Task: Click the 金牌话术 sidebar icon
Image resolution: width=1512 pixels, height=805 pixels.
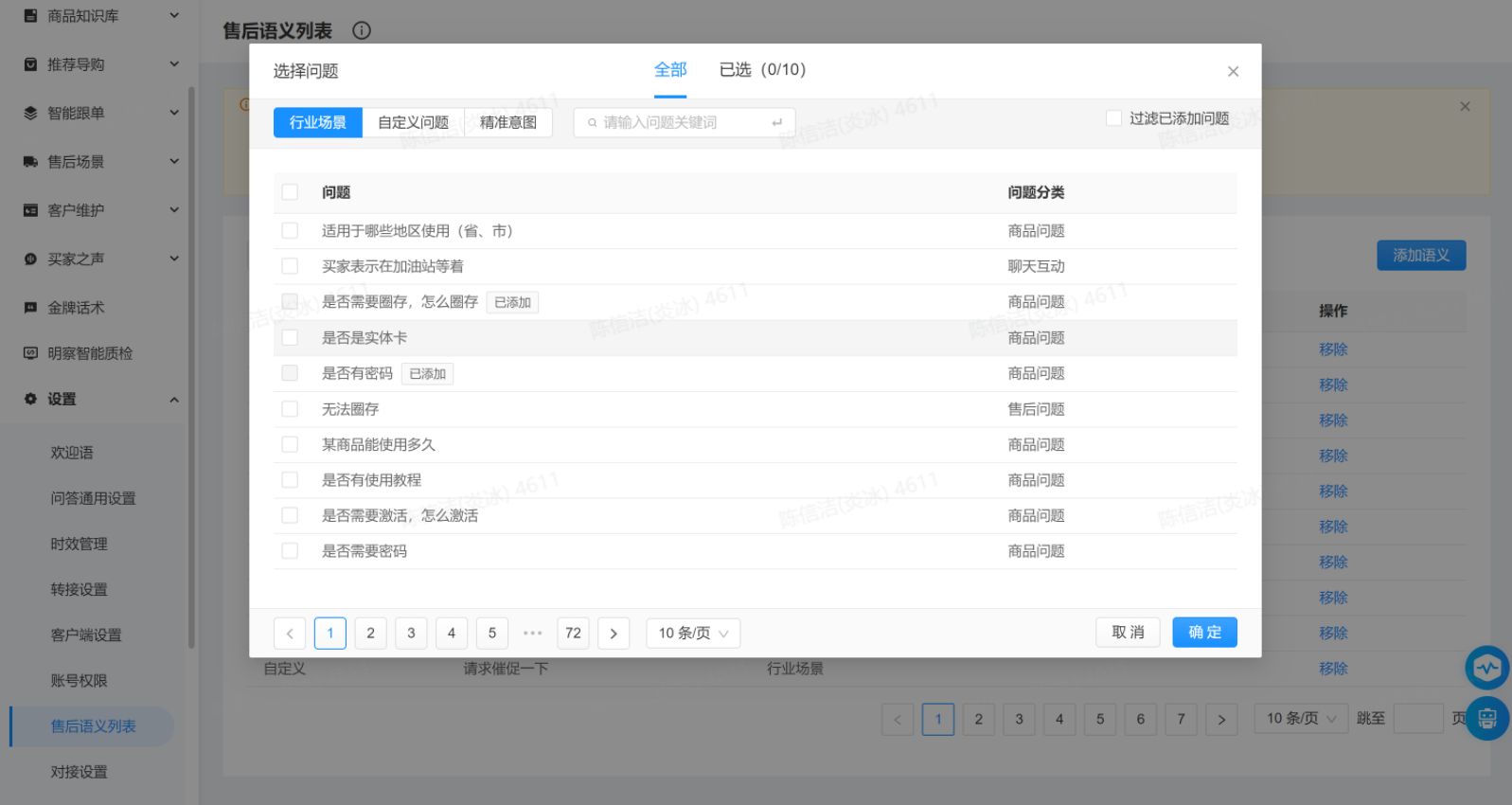Action: tap(30, 308)
